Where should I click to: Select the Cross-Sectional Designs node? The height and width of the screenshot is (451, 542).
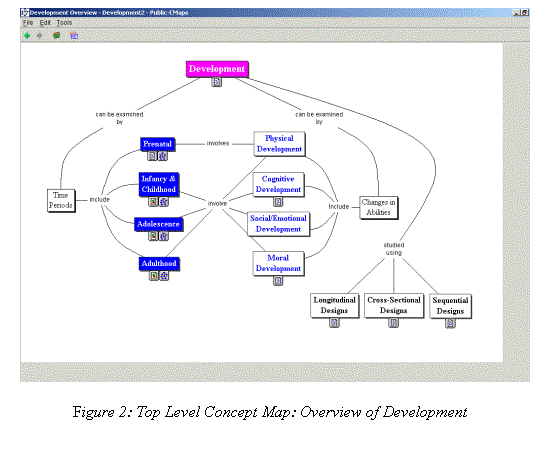tap(394, 306)
